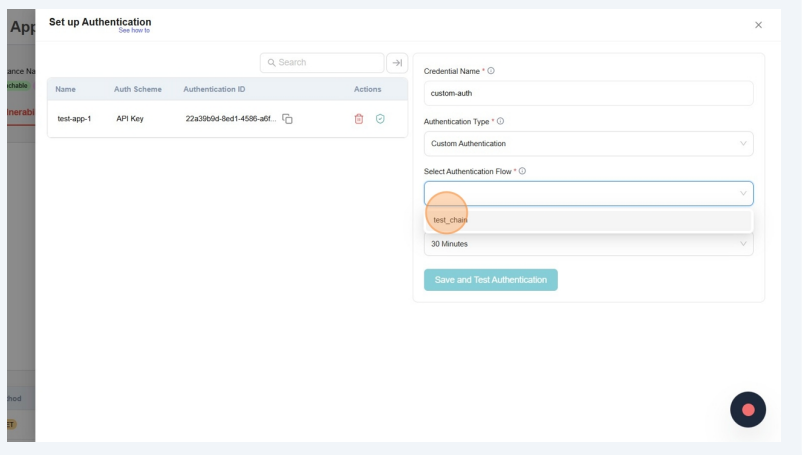Click Save and Test Authentication
Viewport: 802px width, 455px height.
coord(491,280)
